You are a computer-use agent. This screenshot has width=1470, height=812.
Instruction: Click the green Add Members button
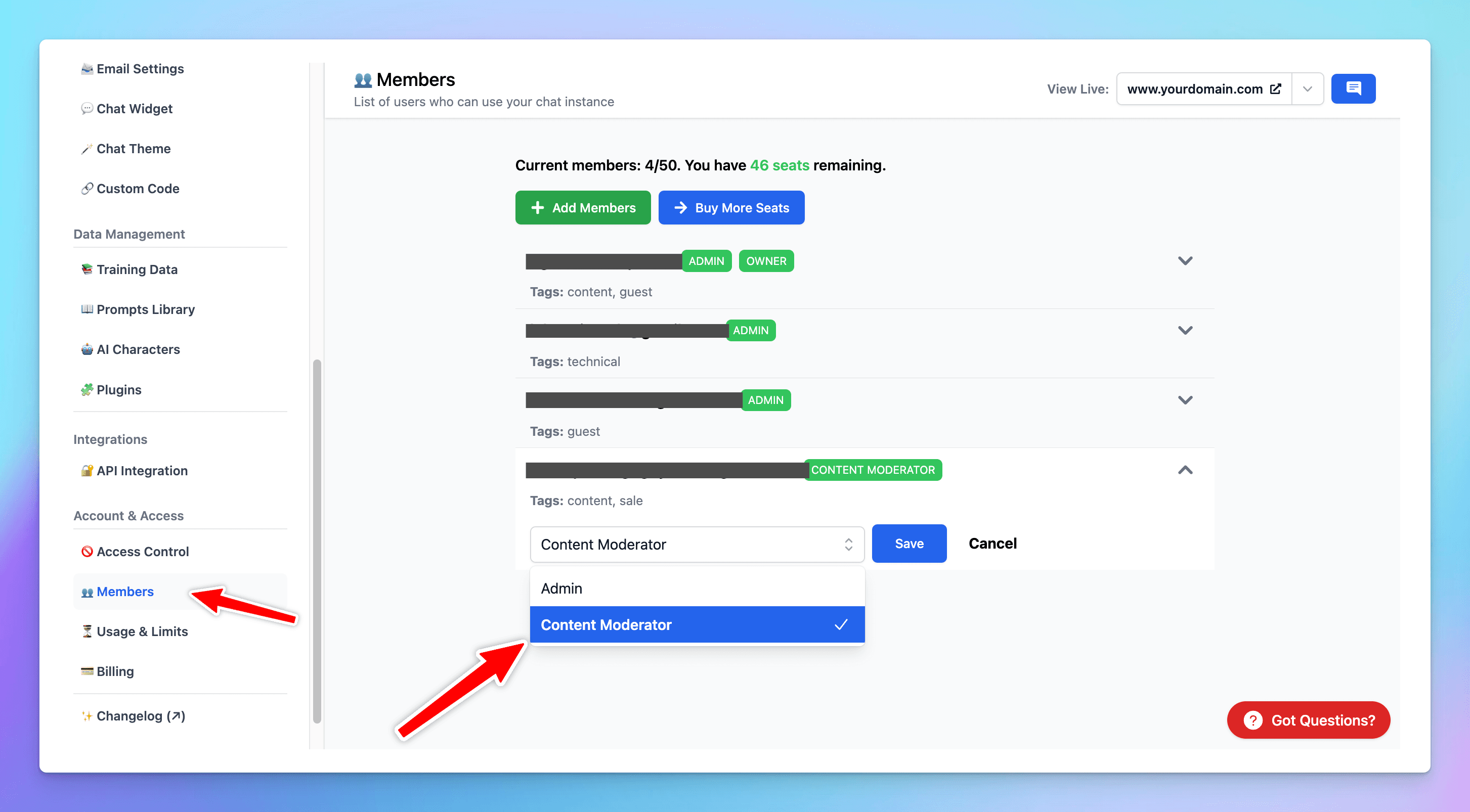(582, 208)
